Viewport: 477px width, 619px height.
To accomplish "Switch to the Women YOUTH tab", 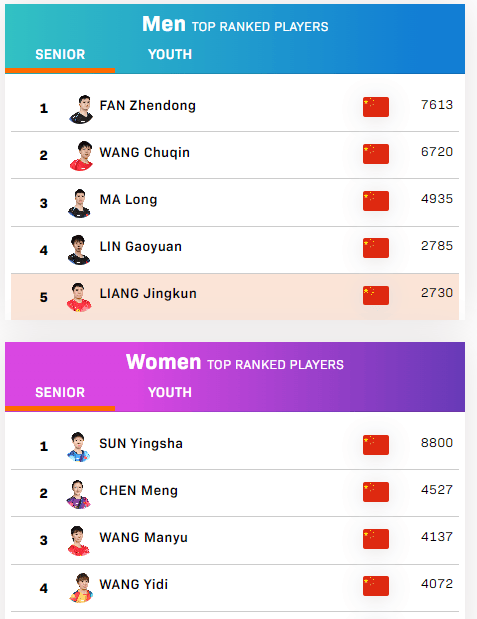I will coord(170,392).
